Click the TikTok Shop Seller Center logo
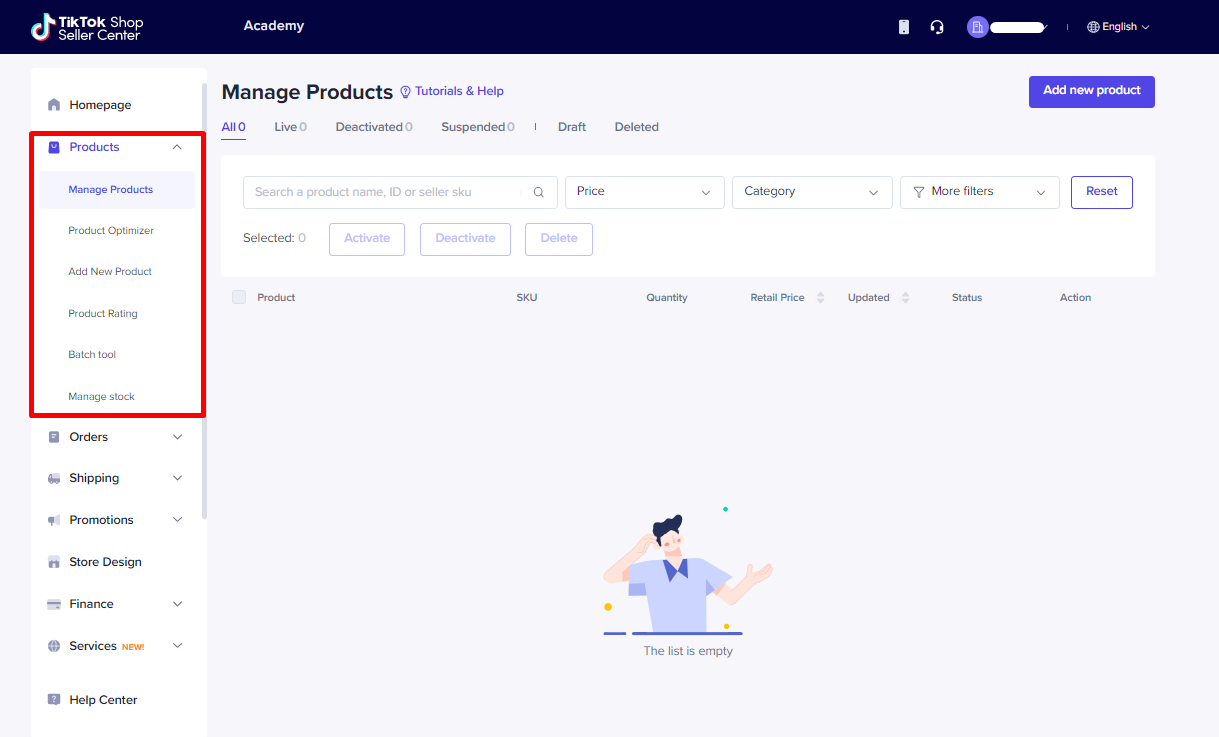This screenshot has height=737, width=1219. (x=85, y=27)
